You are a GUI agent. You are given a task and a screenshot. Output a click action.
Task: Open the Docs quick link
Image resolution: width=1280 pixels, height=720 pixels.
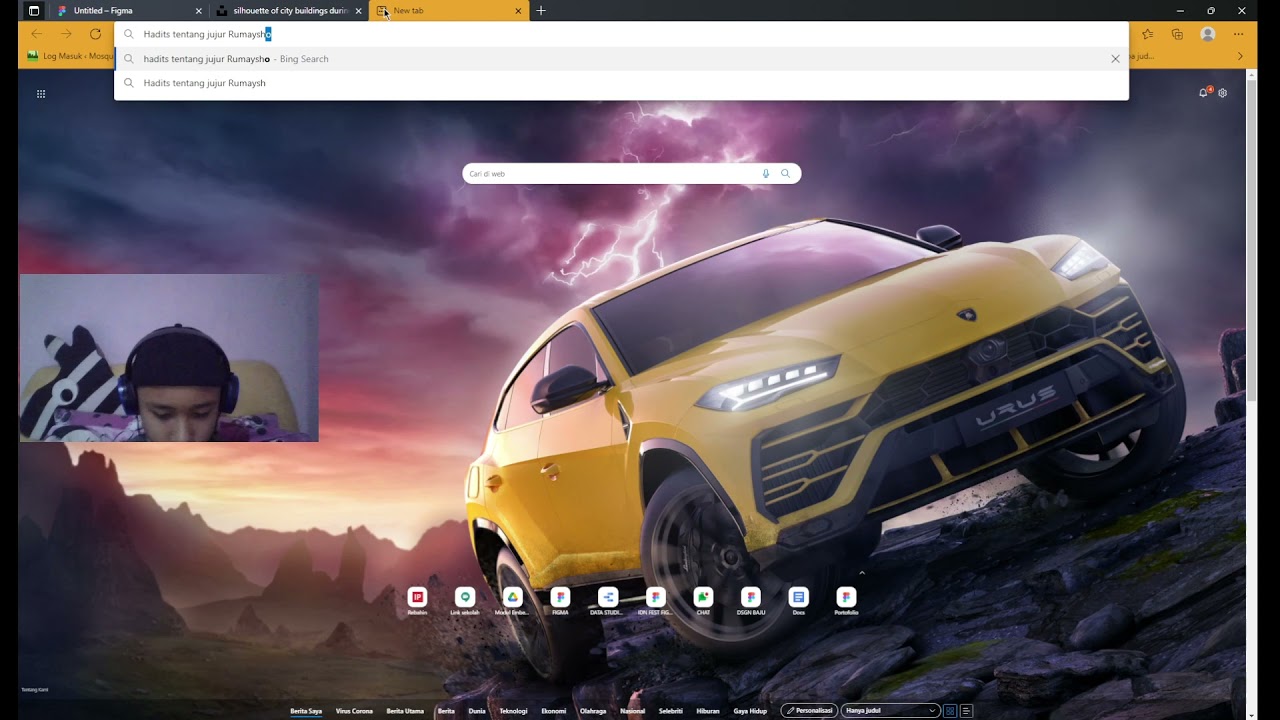click(x=798, y=601)
